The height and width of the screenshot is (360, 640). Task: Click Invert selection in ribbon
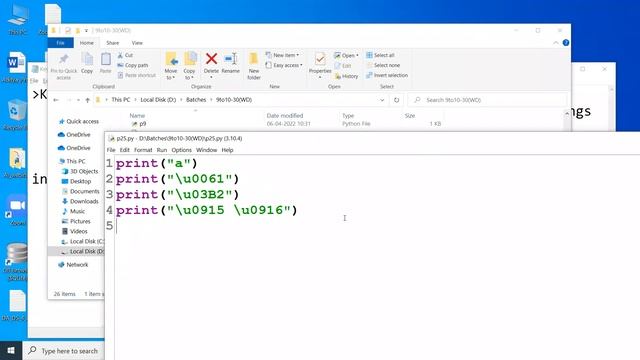(x=387, y=76)
